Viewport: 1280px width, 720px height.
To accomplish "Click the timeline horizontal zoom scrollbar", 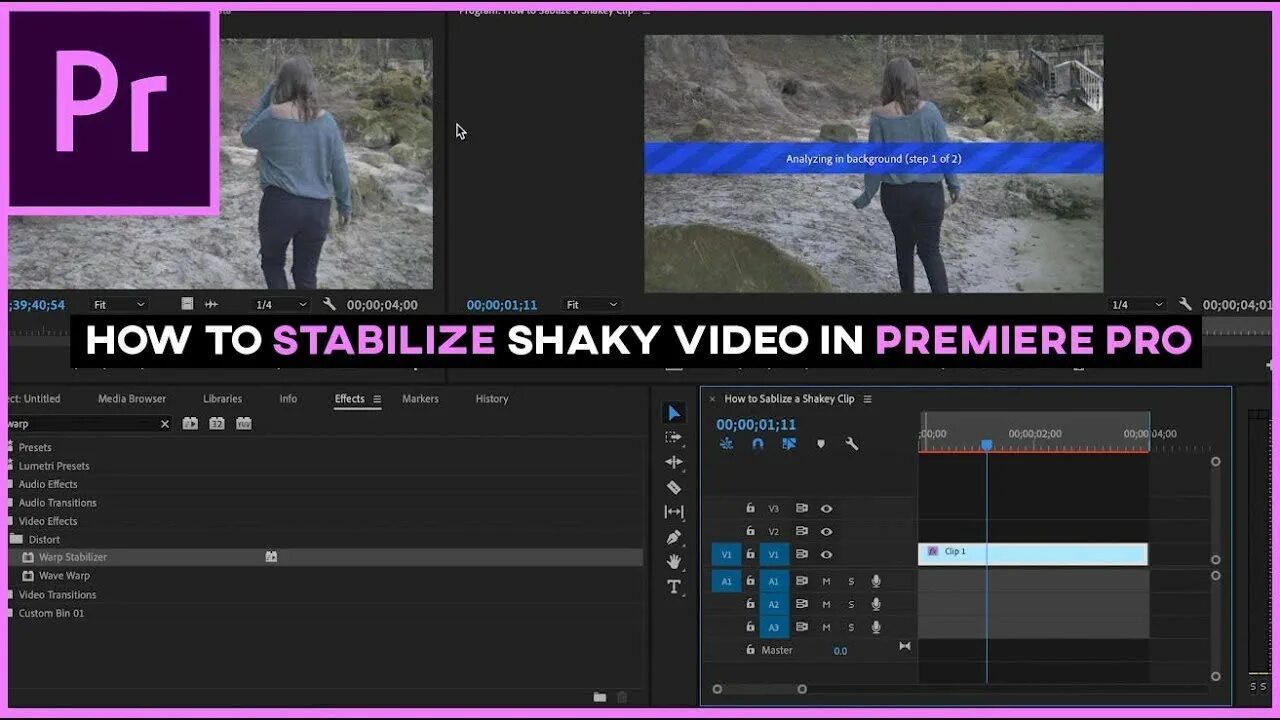I will (x=759, y=689).
